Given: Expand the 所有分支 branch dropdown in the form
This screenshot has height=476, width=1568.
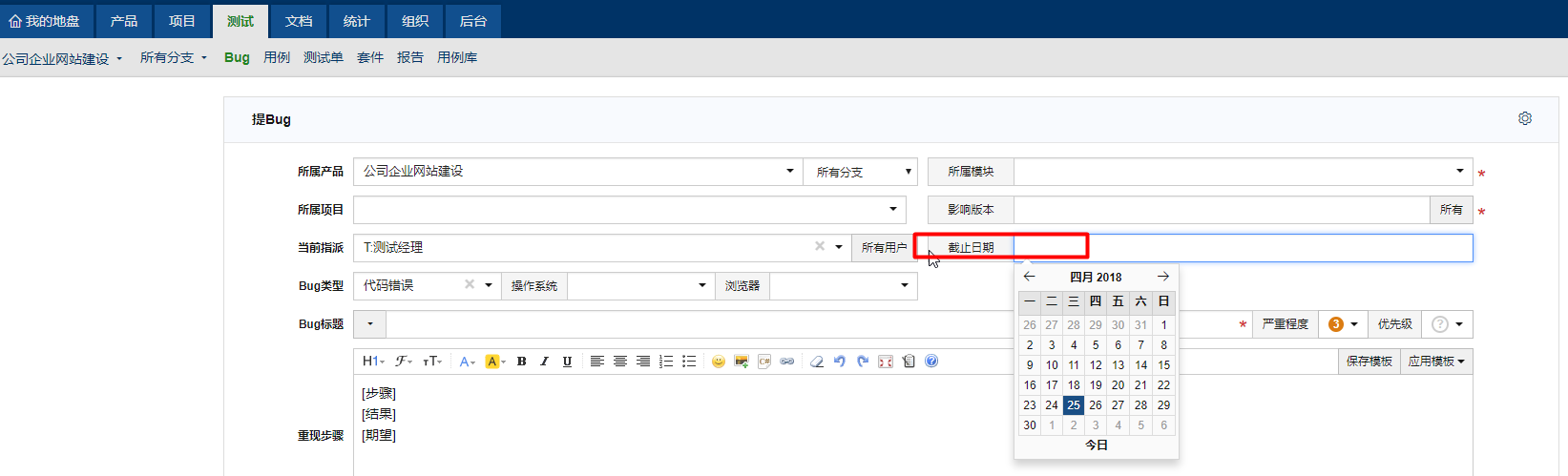Looking at the screenshot, I should point(861,172).
